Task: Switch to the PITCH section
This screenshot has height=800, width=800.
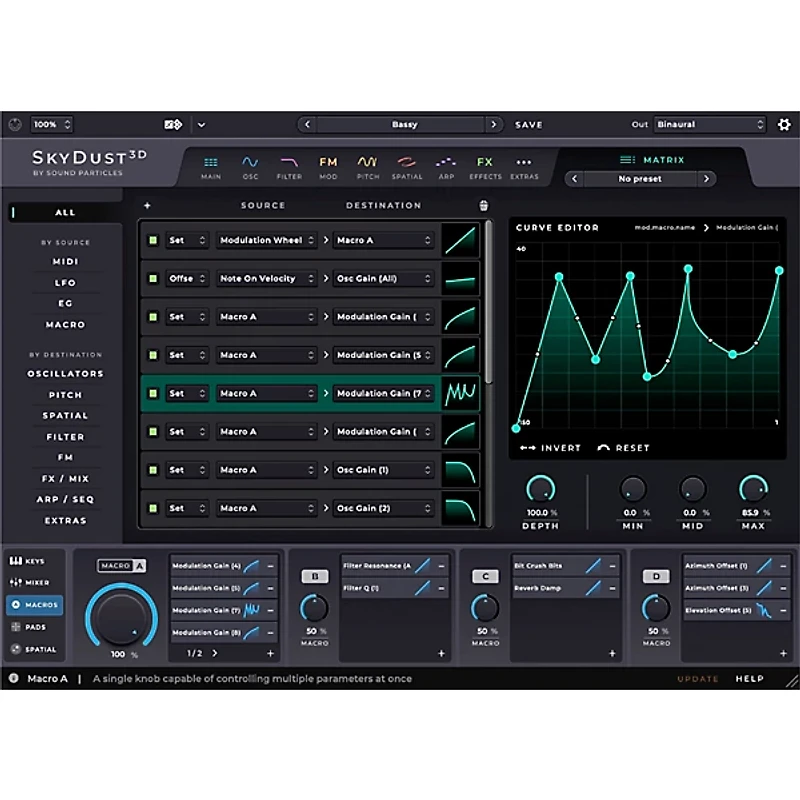Action: (367, 165)
